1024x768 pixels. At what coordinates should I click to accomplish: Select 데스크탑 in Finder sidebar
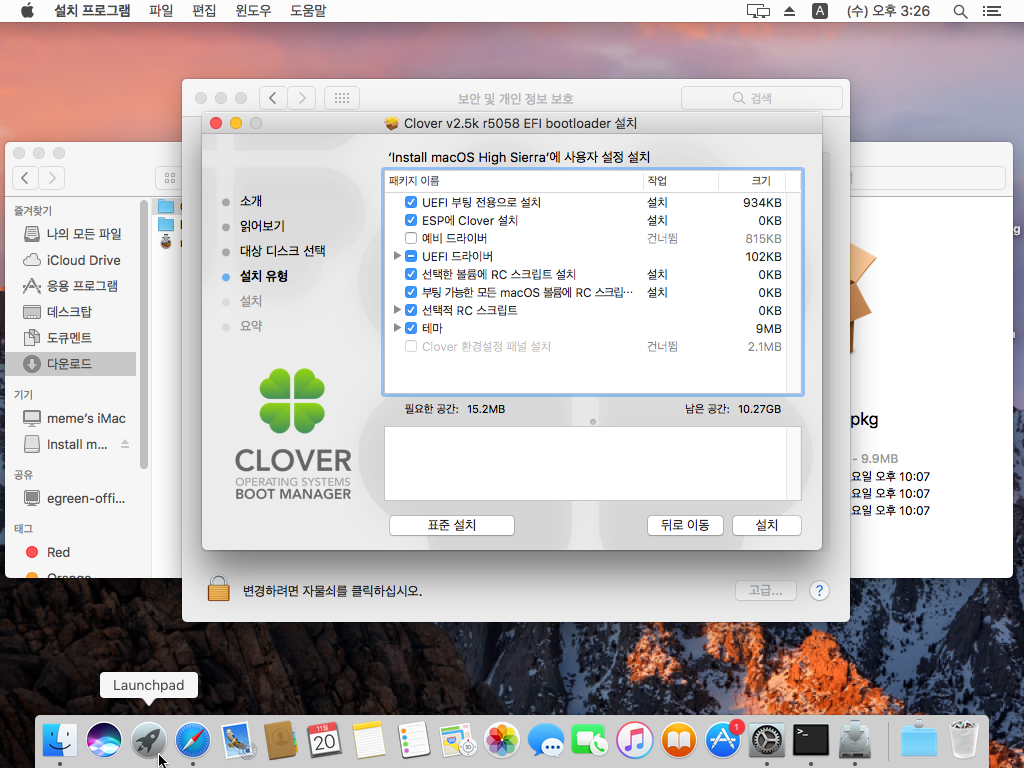(x=71, y=312)
